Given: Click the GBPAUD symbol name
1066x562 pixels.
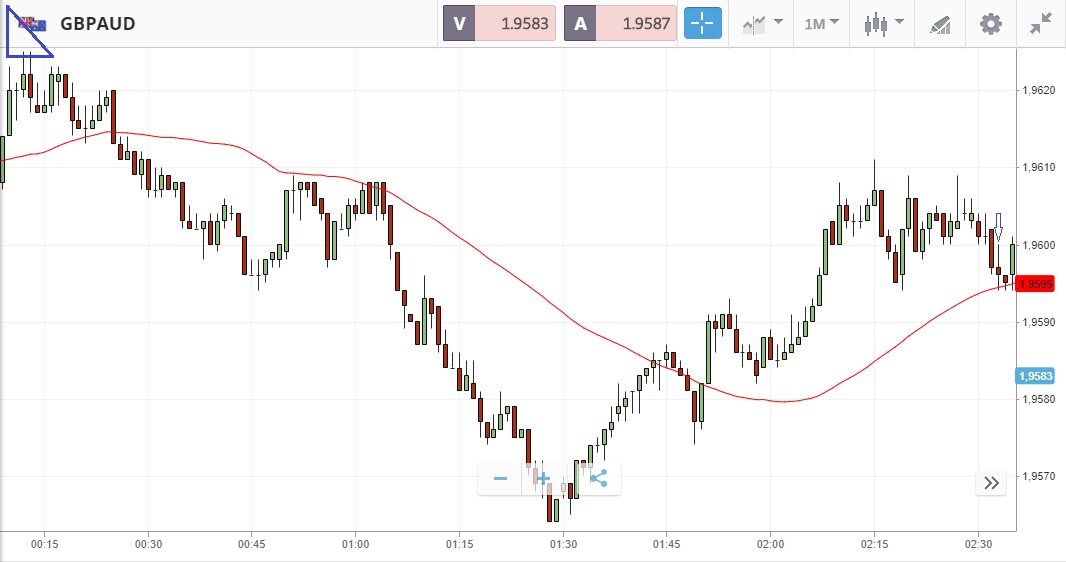Looking at the screenshot, I should 98,23.
